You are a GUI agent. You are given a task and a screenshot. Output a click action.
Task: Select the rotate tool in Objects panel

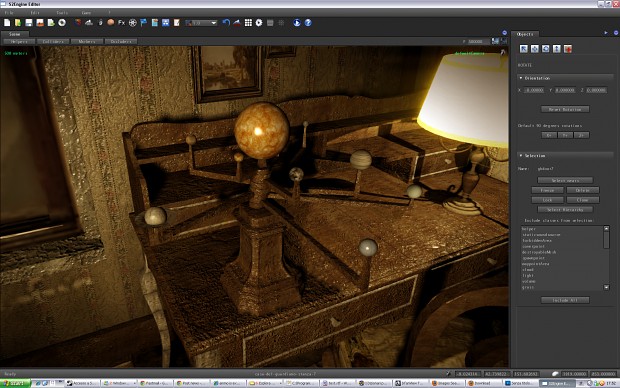(x=546, y=49)
